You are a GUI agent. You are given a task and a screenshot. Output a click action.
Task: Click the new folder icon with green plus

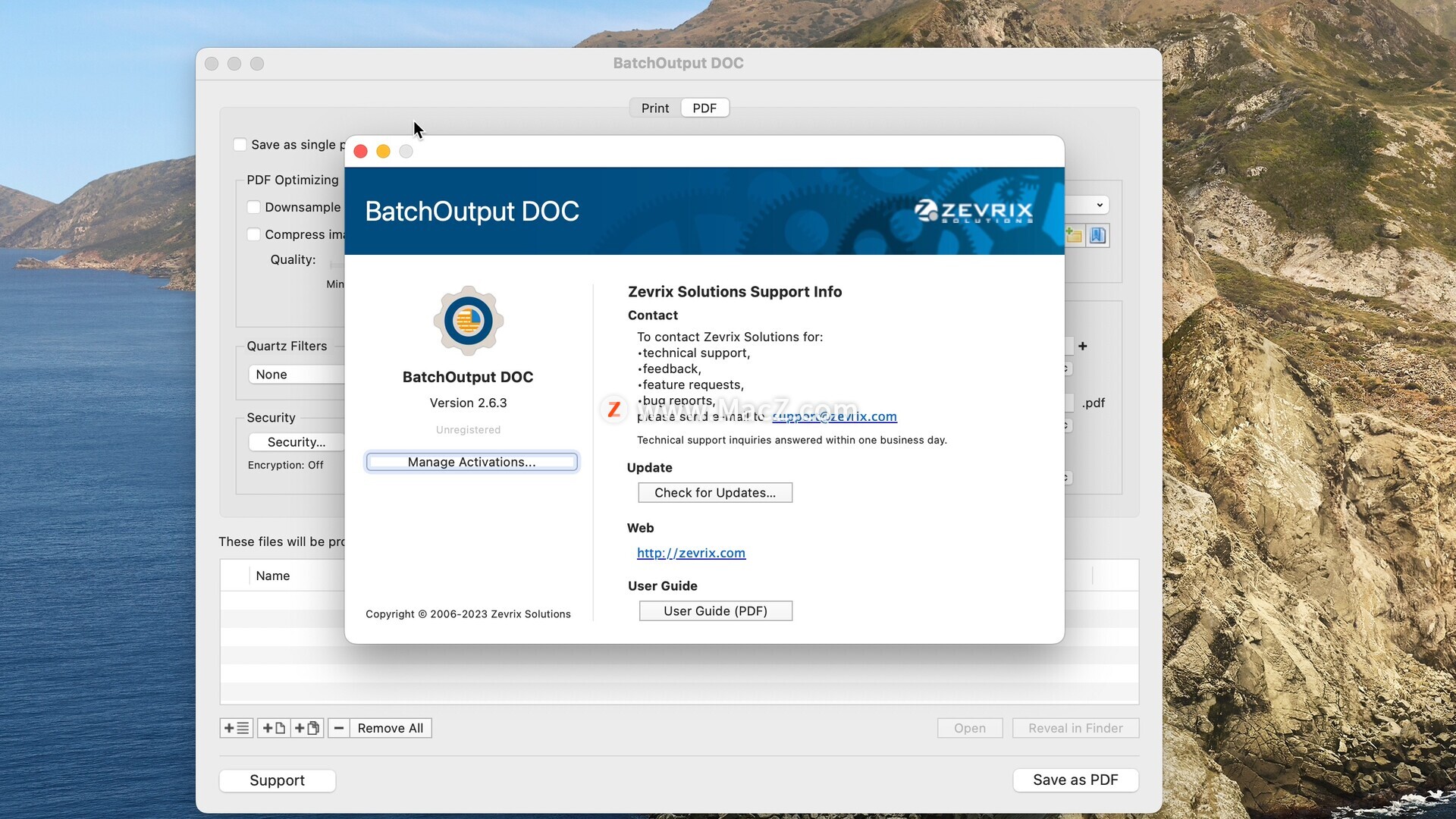pos(1074,236)
